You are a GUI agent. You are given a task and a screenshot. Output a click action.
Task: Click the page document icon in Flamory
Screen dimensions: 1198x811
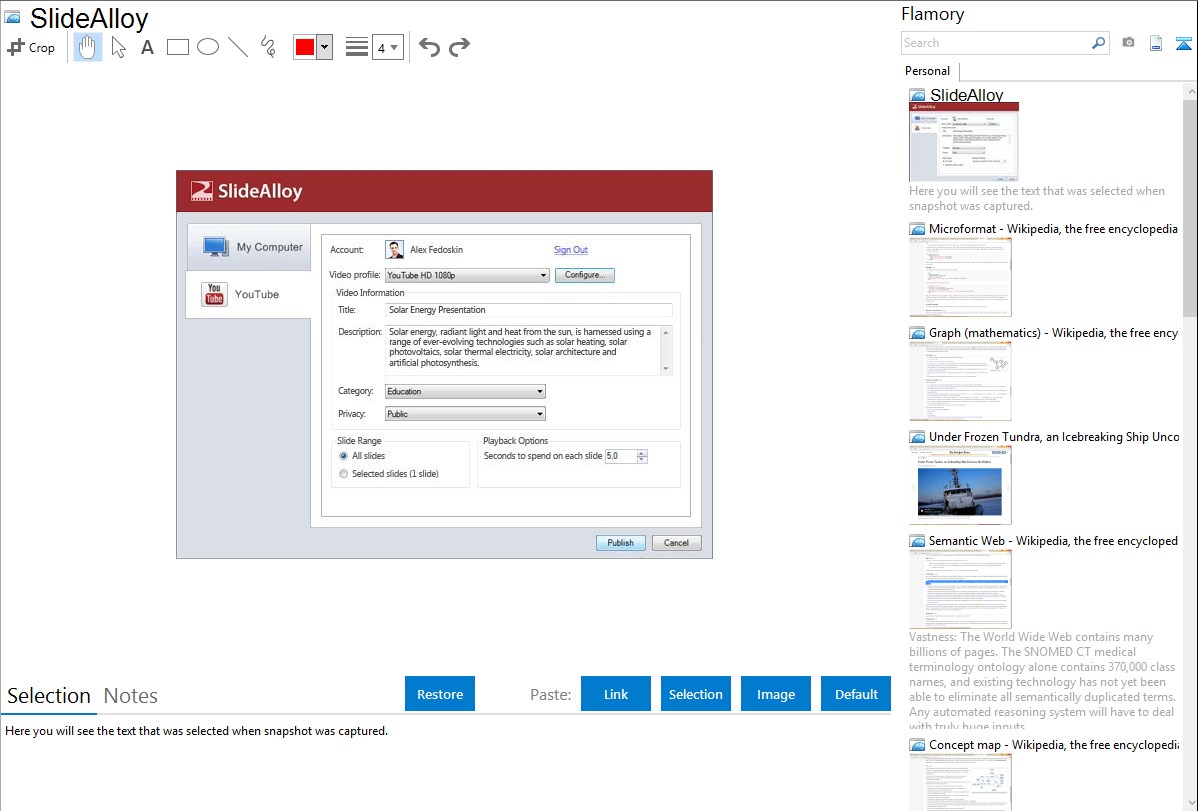[x=1156, y=43]
